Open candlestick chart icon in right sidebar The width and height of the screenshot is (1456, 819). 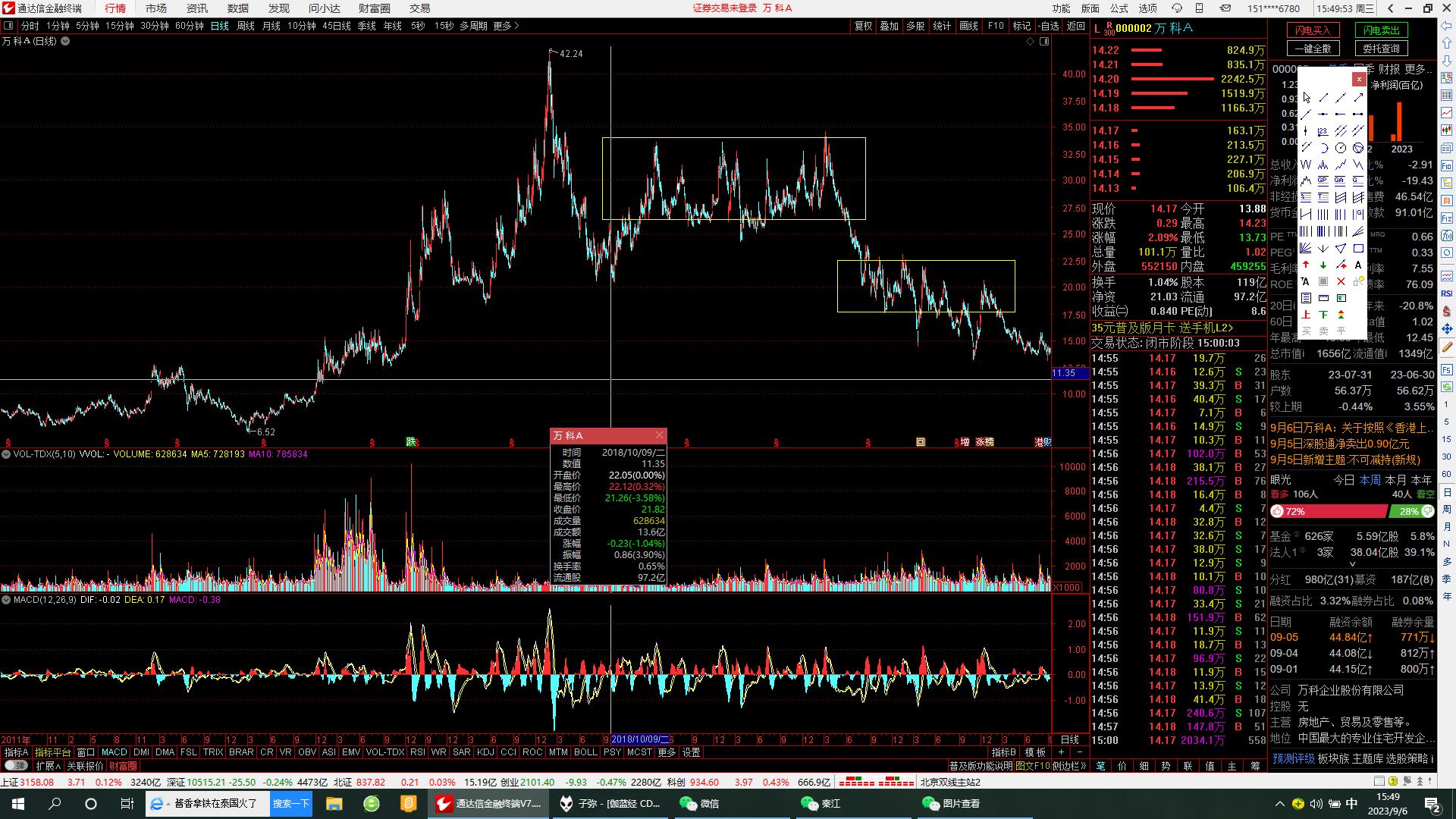(x=1447, y=129)
